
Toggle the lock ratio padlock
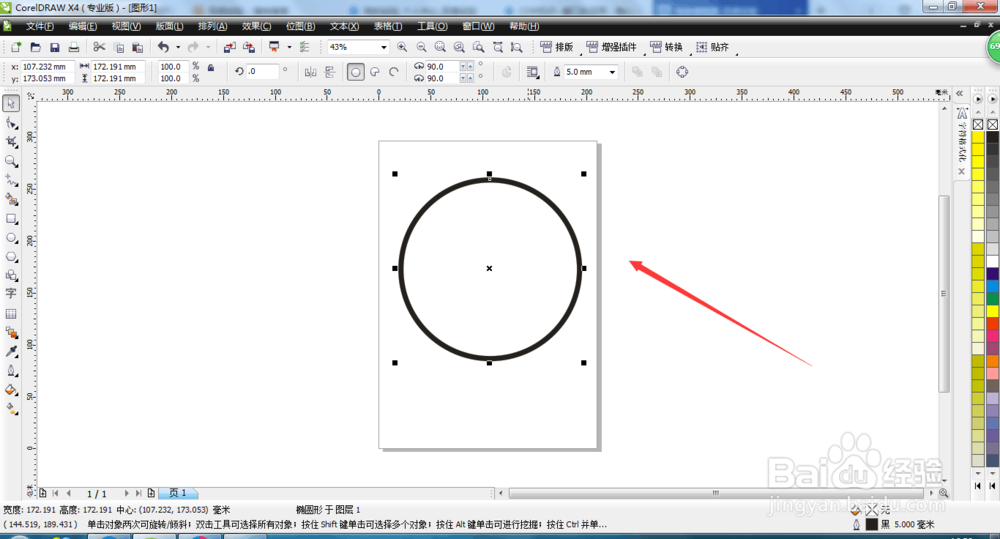tap(210, 68)
